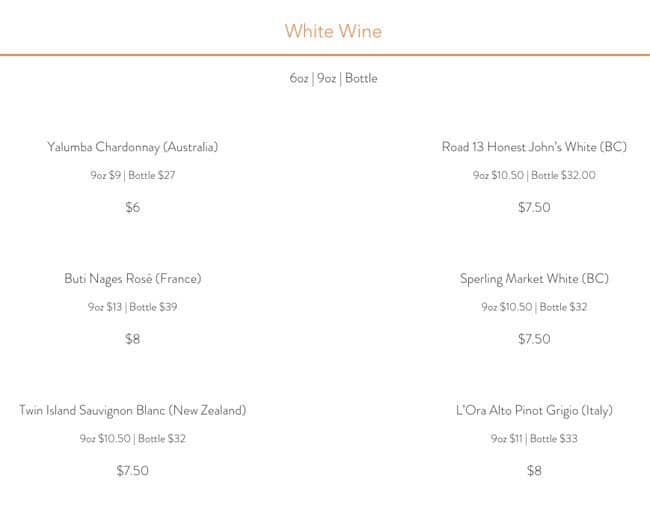This screenshot has height=526, width=650.
Task: Click the 9oz $9 | Bottle $27 line
Action: click(x=132, y=176)
